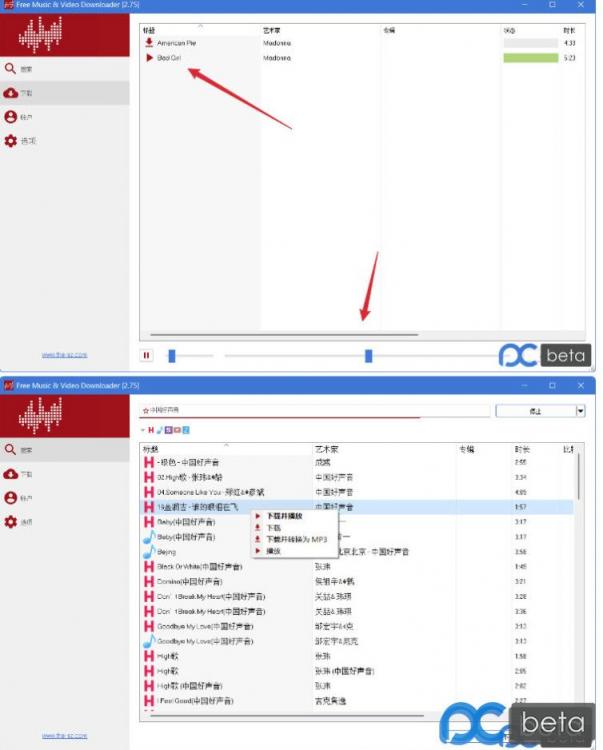Open the account section in upper window sidebar
This screenshot has height=750, width=603.
tap(27, 117)
